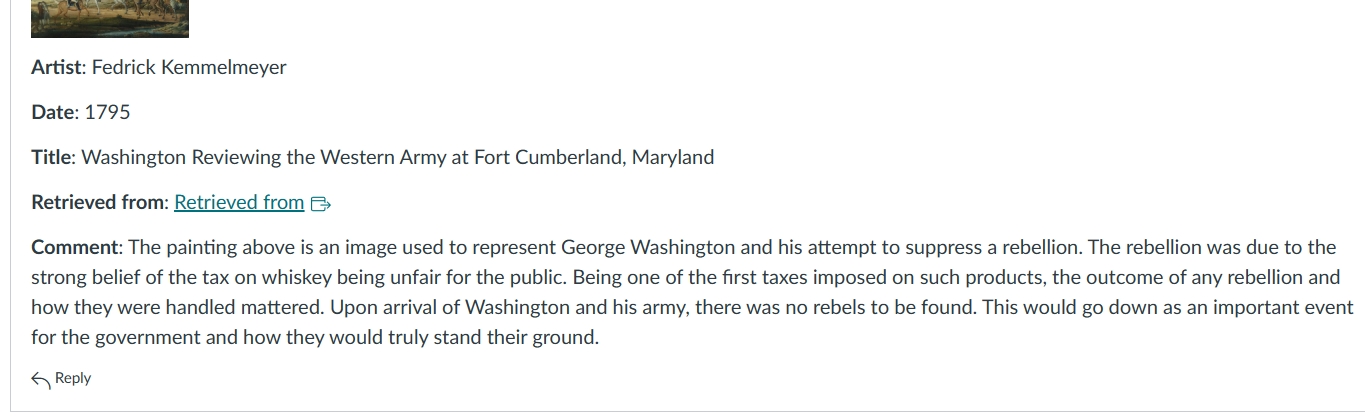Click the external link icon after Retrieved from

pyautogui.click(x=321, y=204)
